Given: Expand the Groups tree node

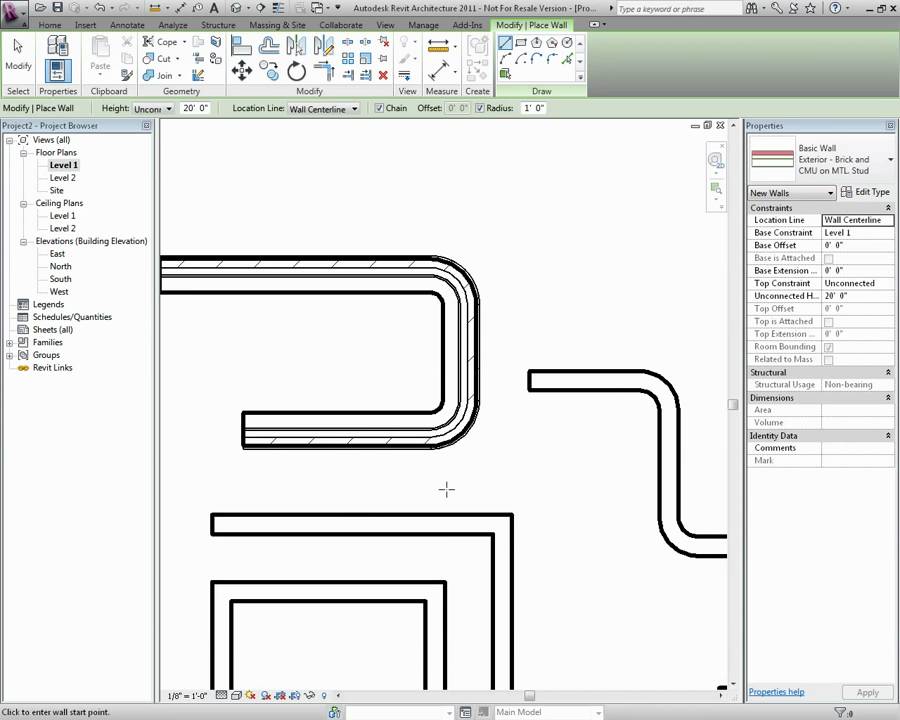Looking at the screenshot, I should [9, 355].
